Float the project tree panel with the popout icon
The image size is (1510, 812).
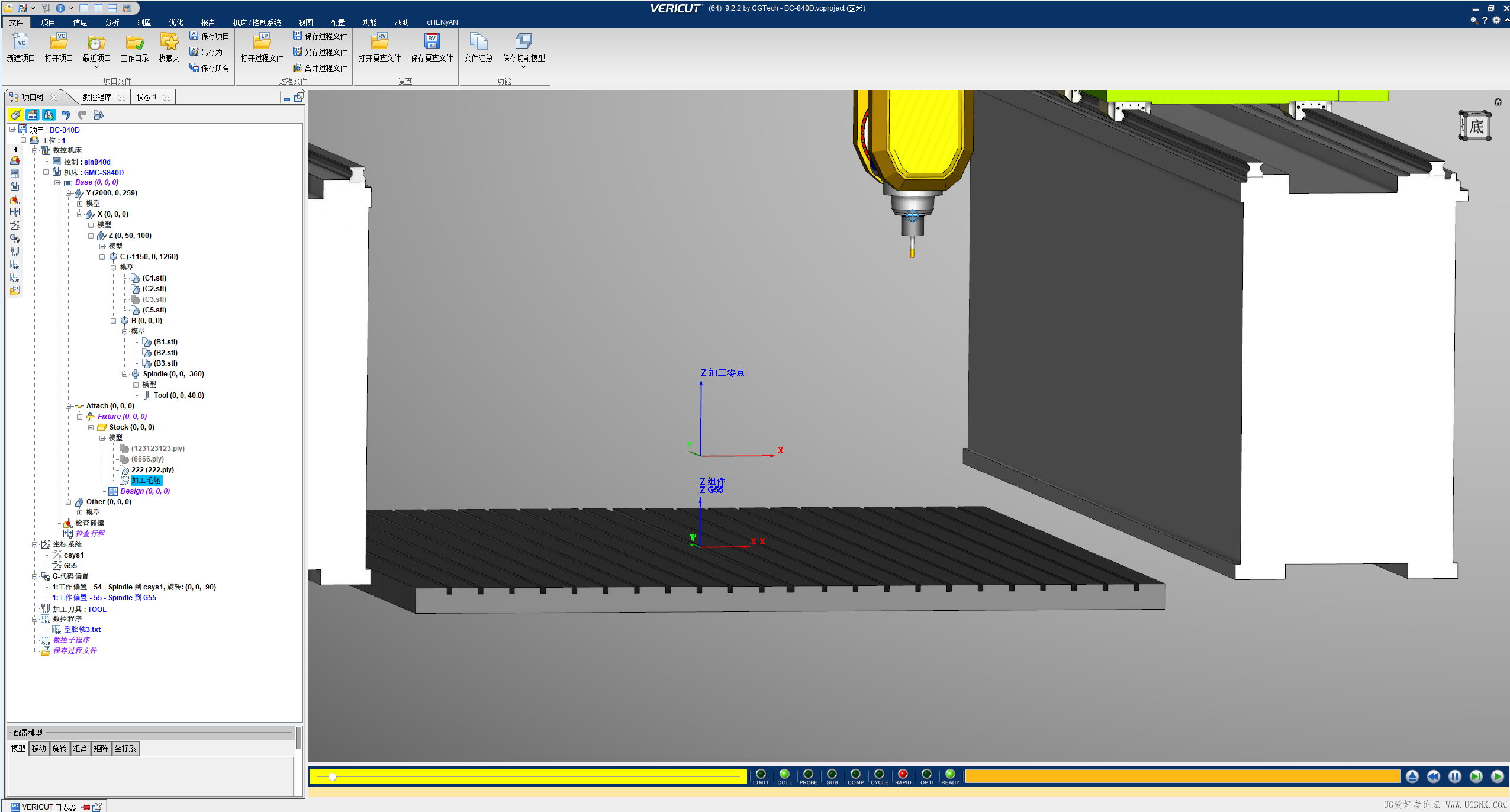299,97
